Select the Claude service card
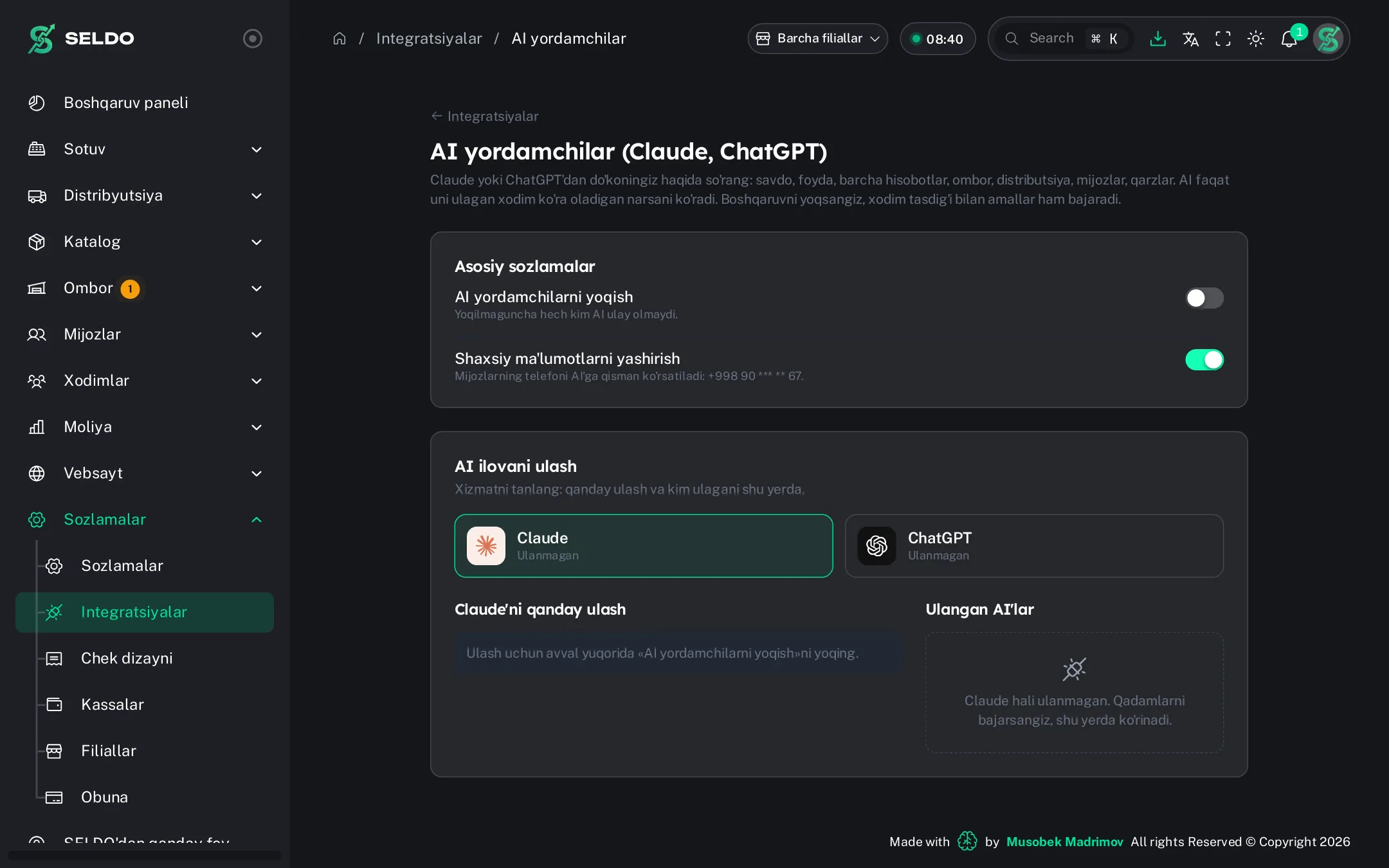The height and width of the screenshot is (868, 1389). 644,546
